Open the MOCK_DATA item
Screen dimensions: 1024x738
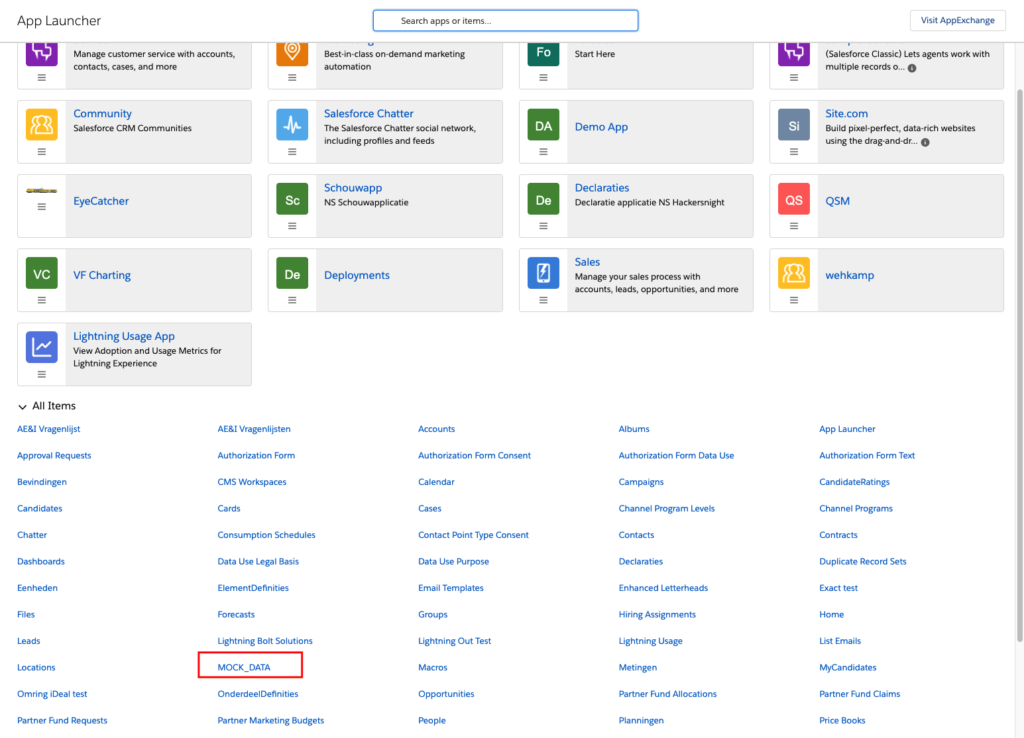coord(244,667)
